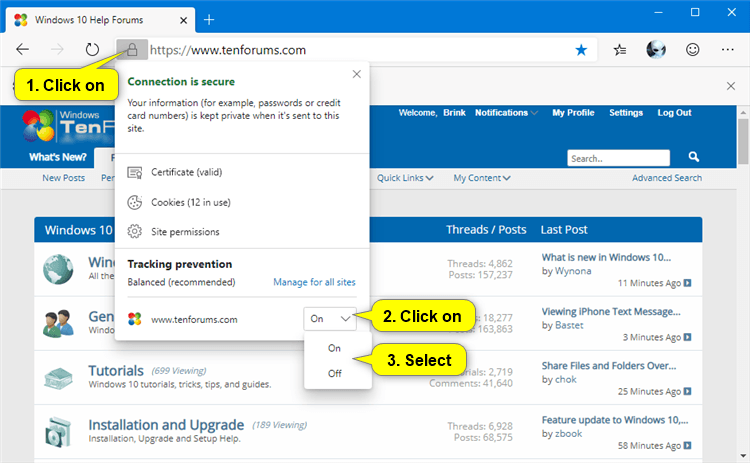Close the Windows 10 Help Forums tab
This screenshot has width=750, height=463.
[183, 20]
